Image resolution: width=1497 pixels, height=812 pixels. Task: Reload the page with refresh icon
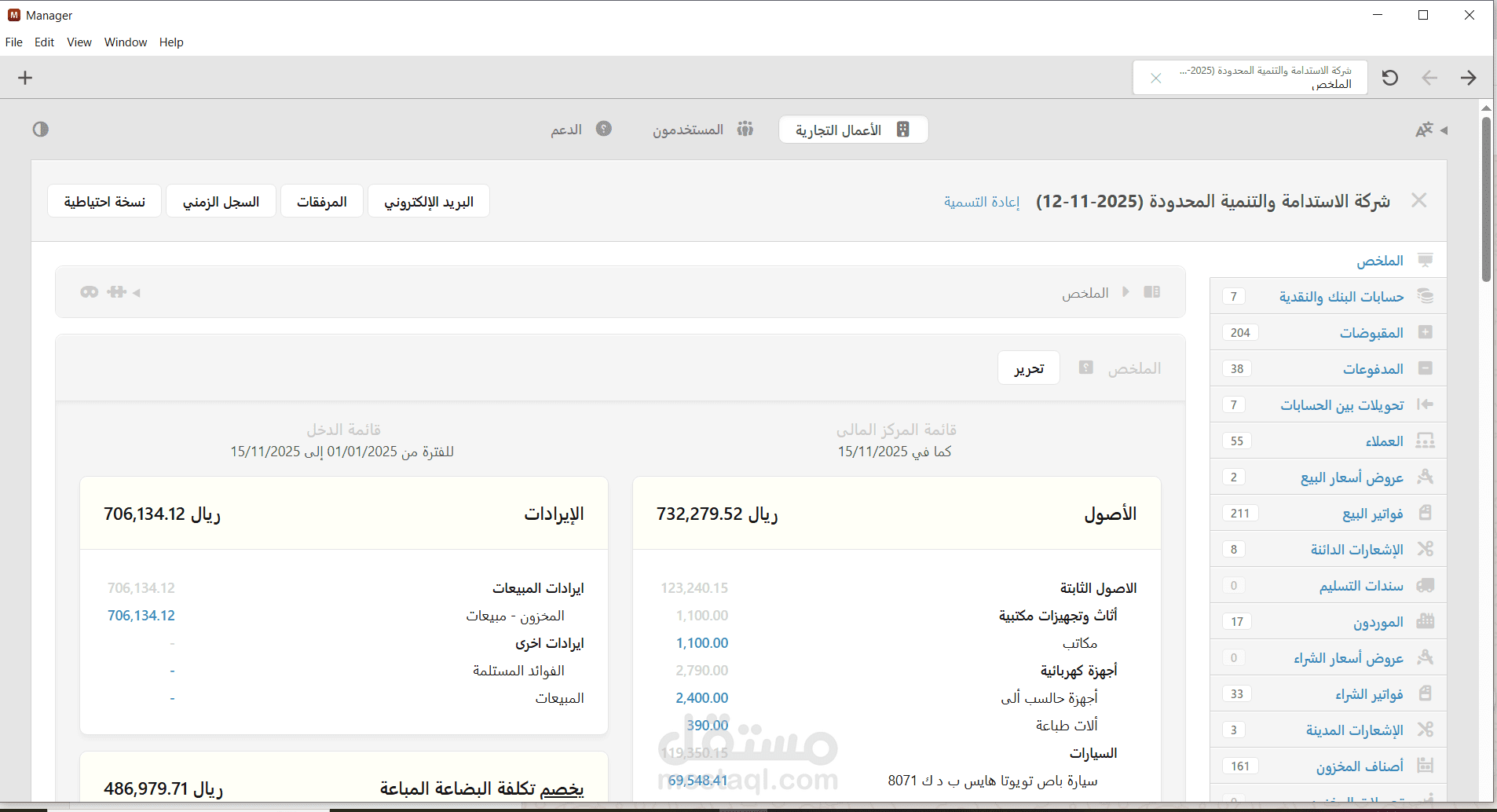click(1389, 78)
